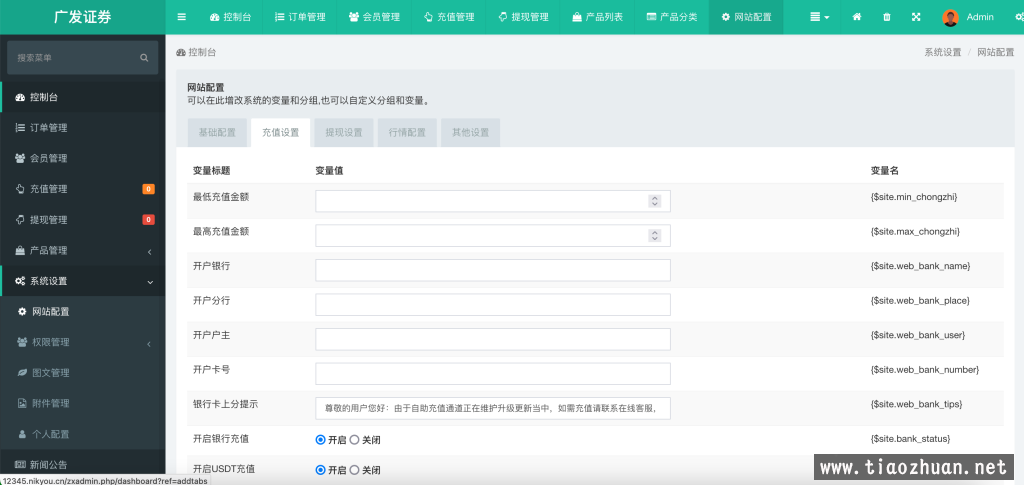Open 充值管理 in the left sidebar
This screenshot has height=485, width=1024.
[82, 189]
